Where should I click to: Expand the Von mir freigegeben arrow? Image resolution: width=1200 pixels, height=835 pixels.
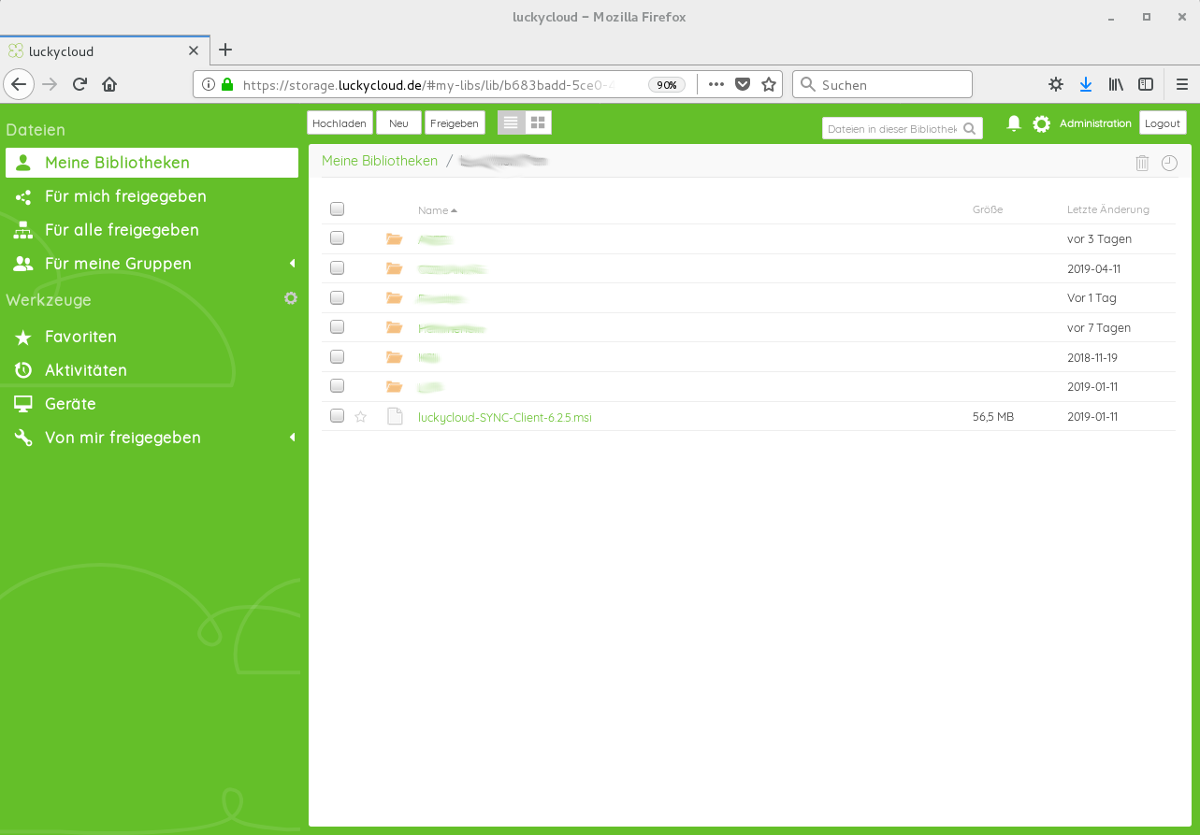click(x=292, y=438)
